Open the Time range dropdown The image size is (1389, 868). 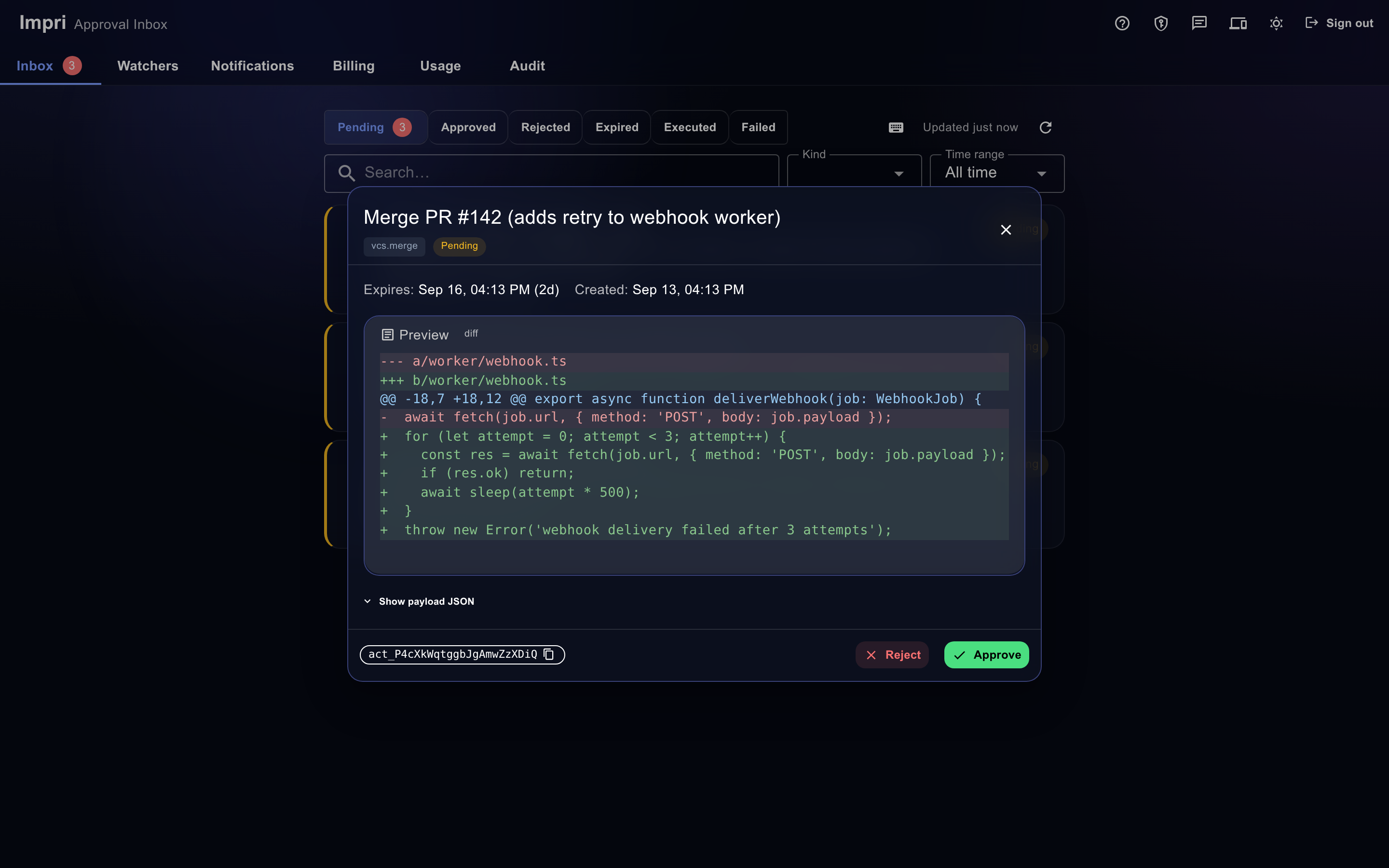point(996,173)
